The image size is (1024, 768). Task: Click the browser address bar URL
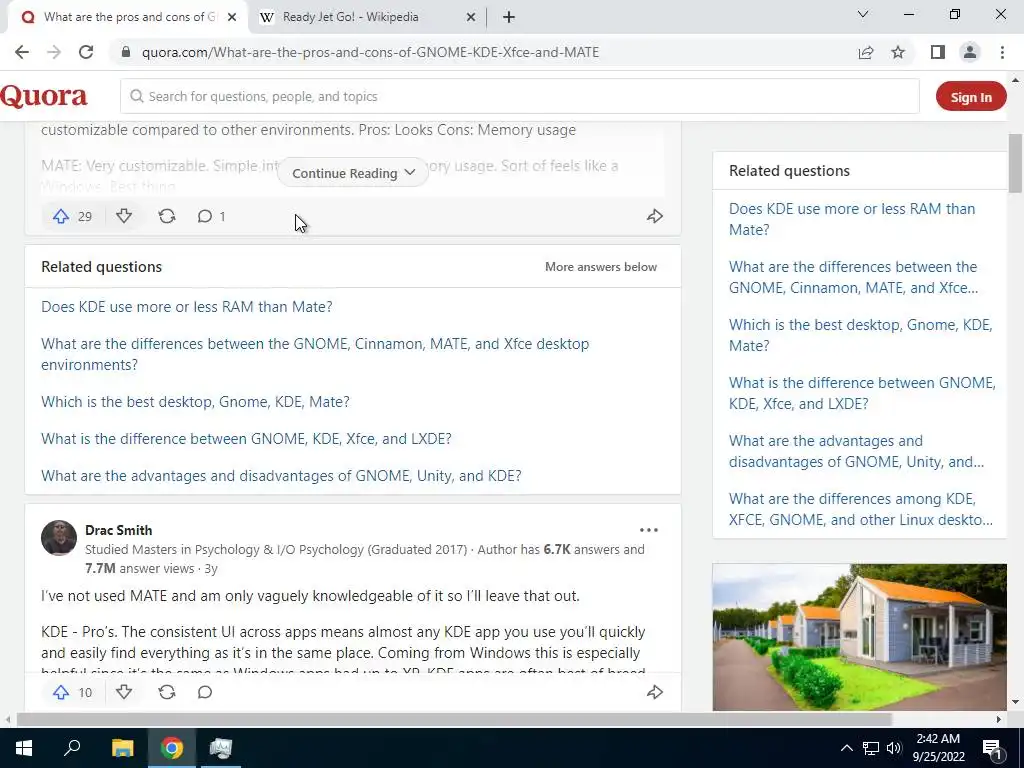(x=370, y=52)
